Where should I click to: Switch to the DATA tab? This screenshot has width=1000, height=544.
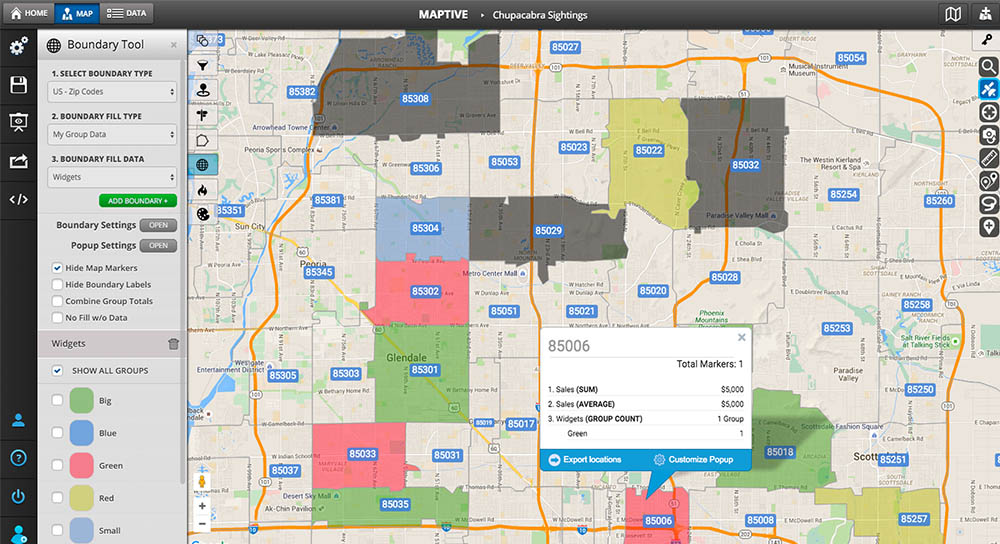126,13
